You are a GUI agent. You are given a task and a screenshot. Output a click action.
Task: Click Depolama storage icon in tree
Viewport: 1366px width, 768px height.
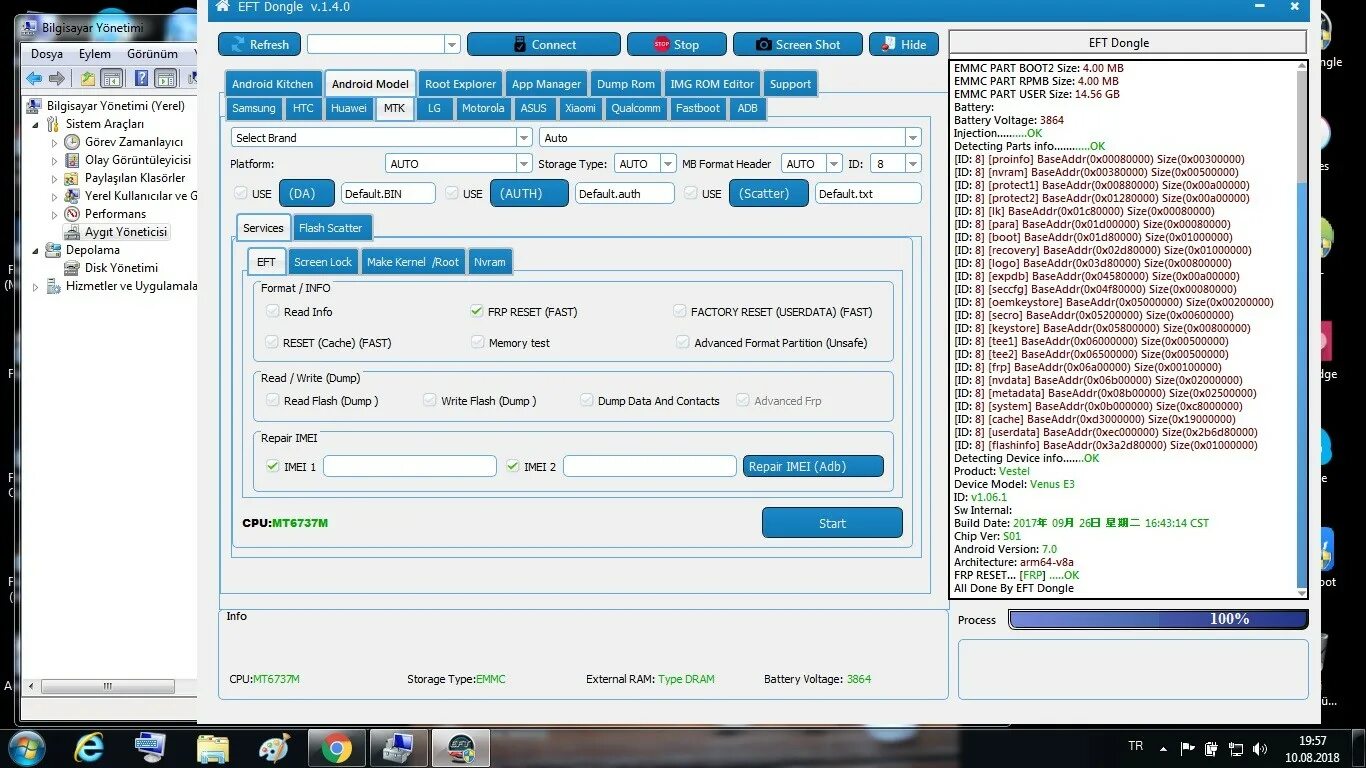[x=53, y=250]
